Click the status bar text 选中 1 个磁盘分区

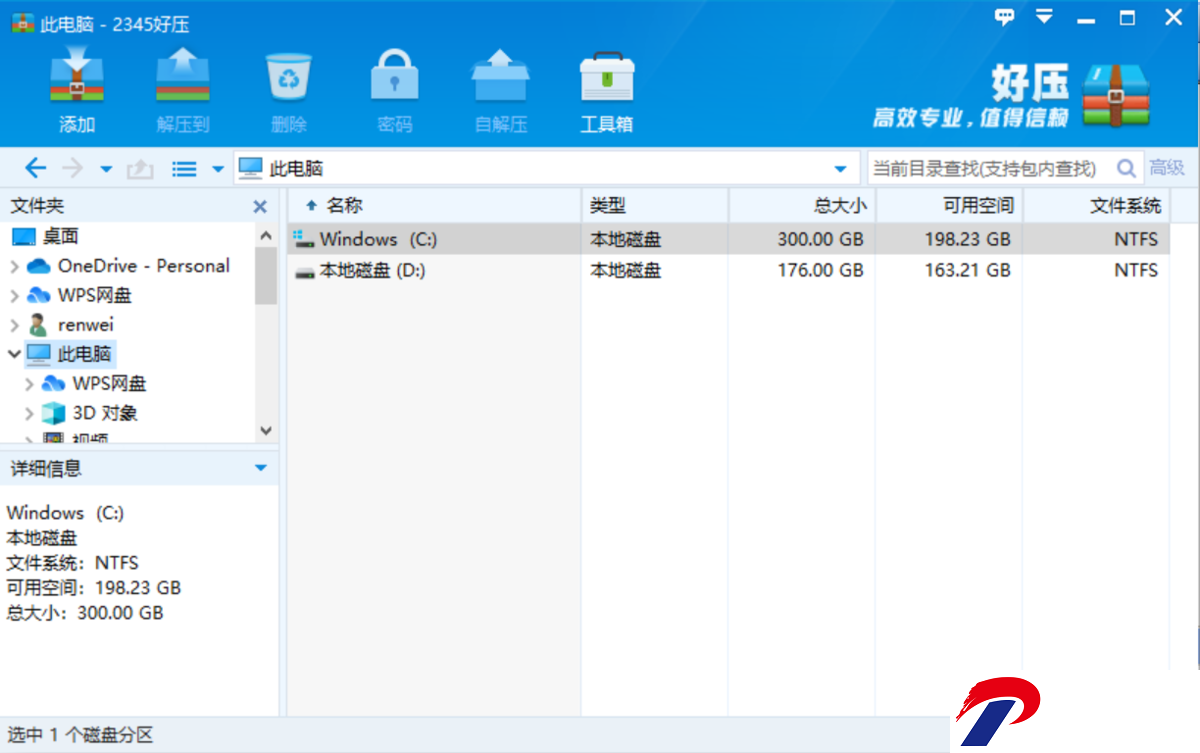[x=81, y=735]
